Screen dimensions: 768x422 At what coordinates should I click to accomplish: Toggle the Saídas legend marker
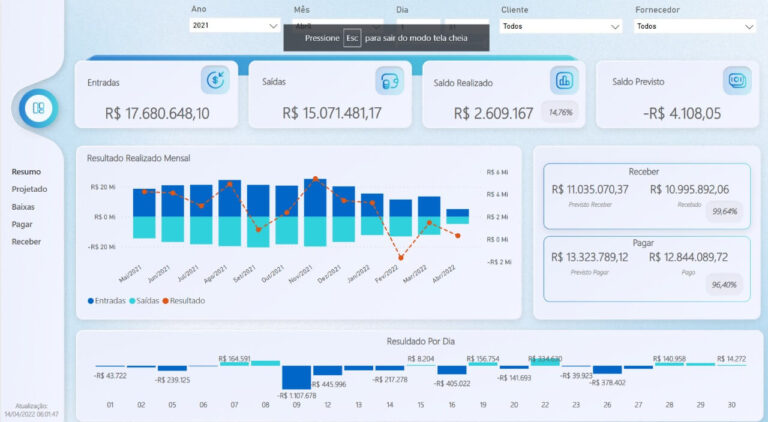132,301
